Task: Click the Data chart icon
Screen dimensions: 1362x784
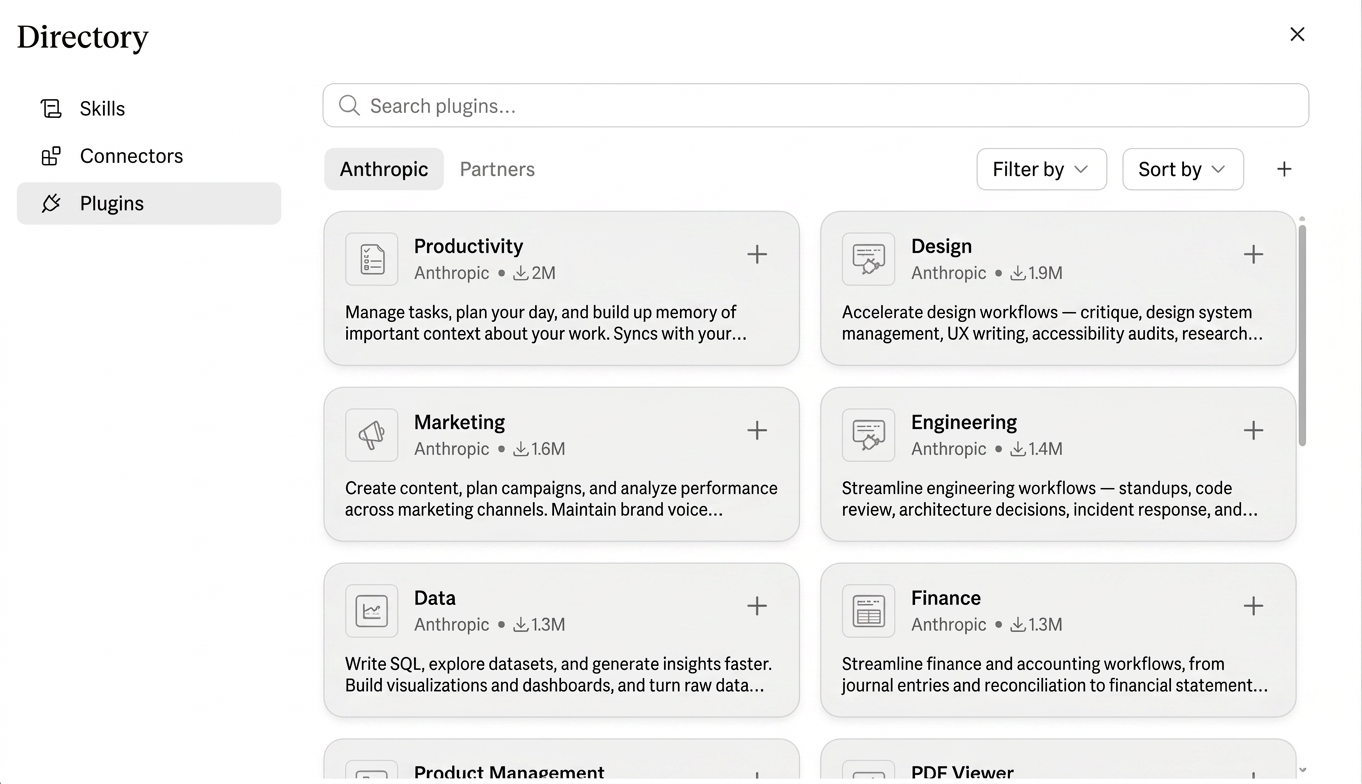Action: pos(372,611)
